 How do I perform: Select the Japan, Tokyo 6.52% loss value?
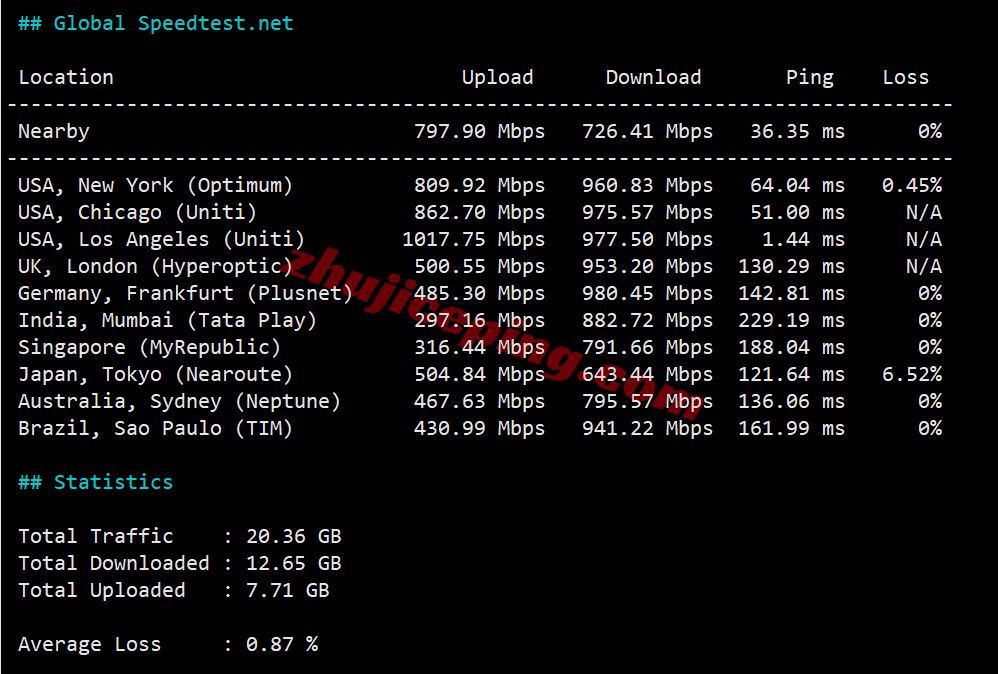912,374
